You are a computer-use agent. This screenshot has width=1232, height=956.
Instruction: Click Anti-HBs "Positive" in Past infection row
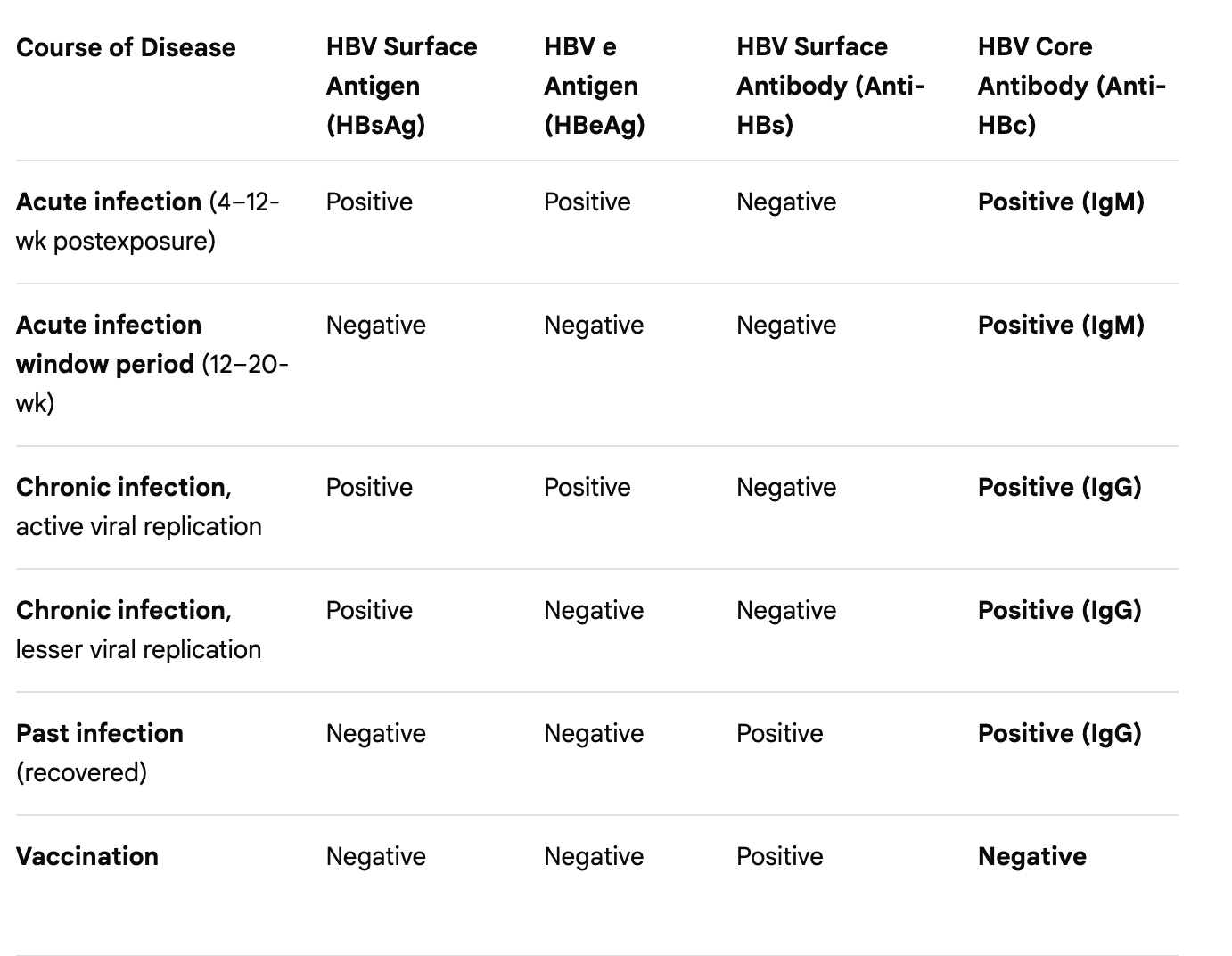(779, 733)
